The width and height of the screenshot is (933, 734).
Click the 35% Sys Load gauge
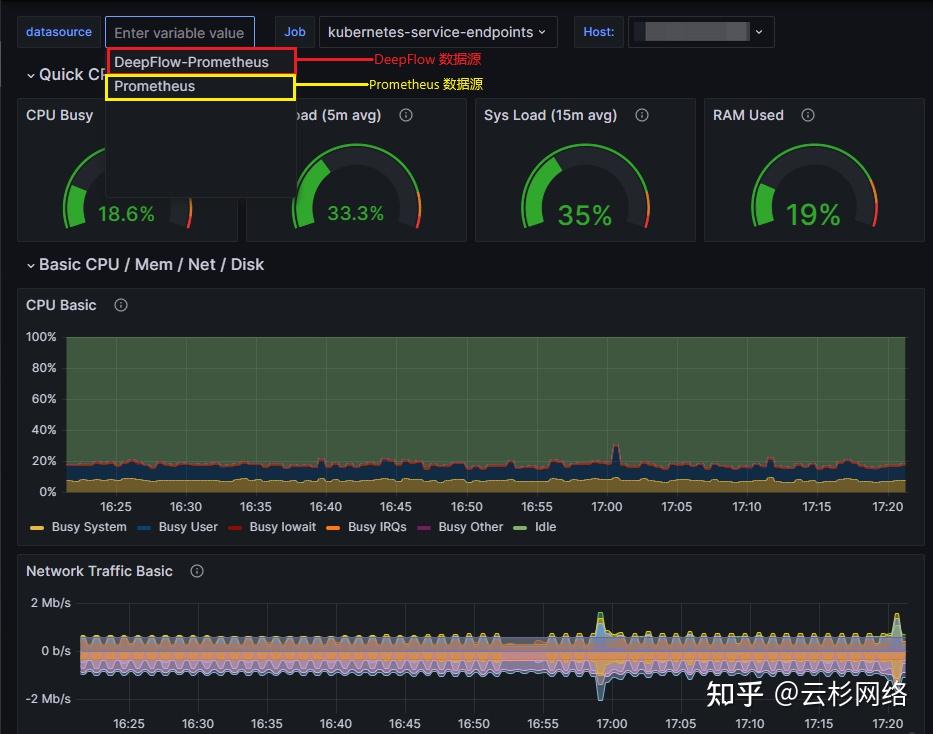[585, 186]
